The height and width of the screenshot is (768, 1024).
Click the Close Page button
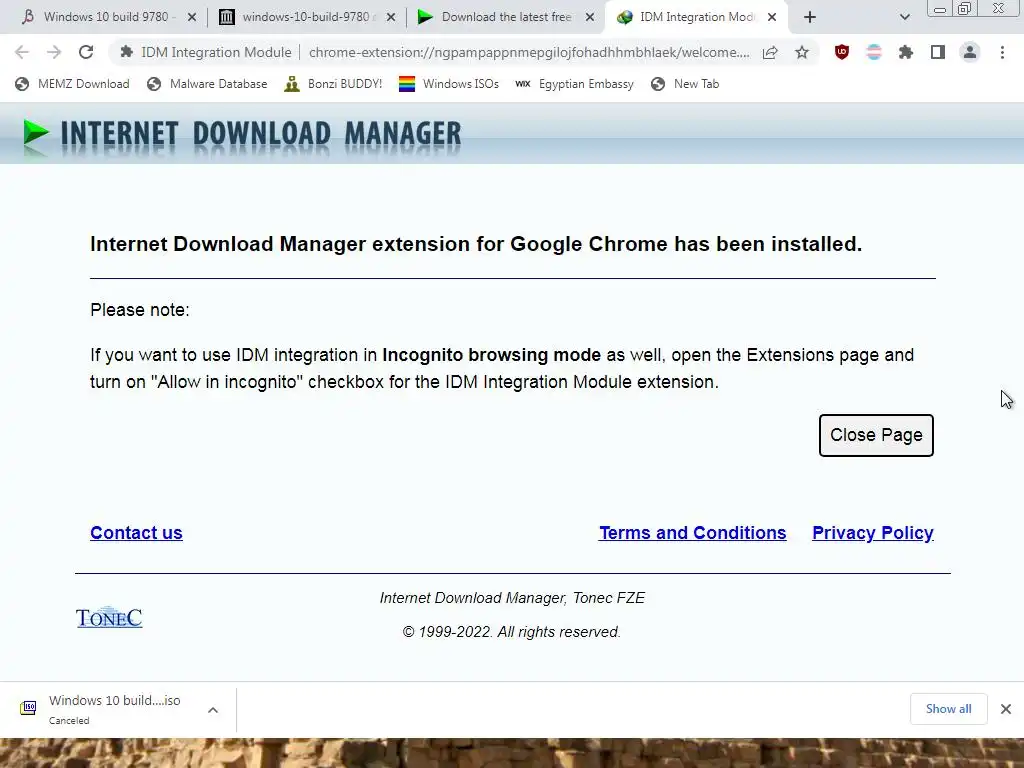coord(876,435)
